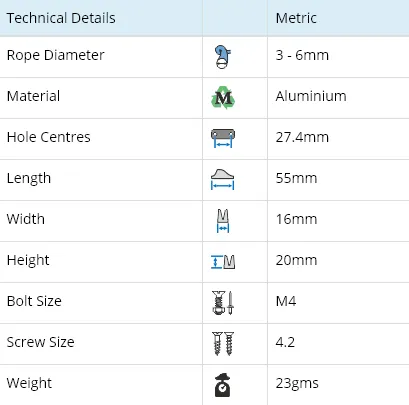409x405 pixels.
Task: Click the Aluminium material value
Action: [x=311, y=96]
